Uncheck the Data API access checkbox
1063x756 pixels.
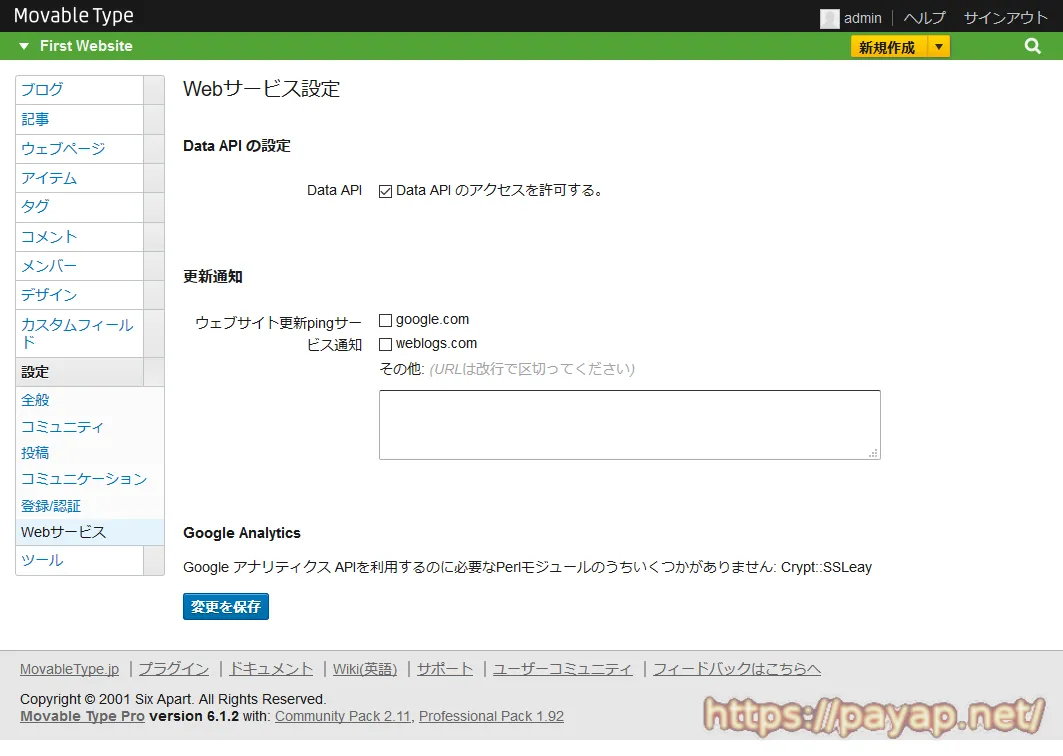385,191
